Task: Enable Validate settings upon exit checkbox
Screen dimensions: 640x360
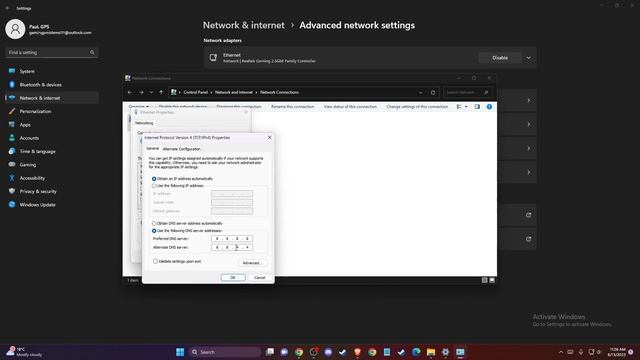Action: tap(156, 261)
